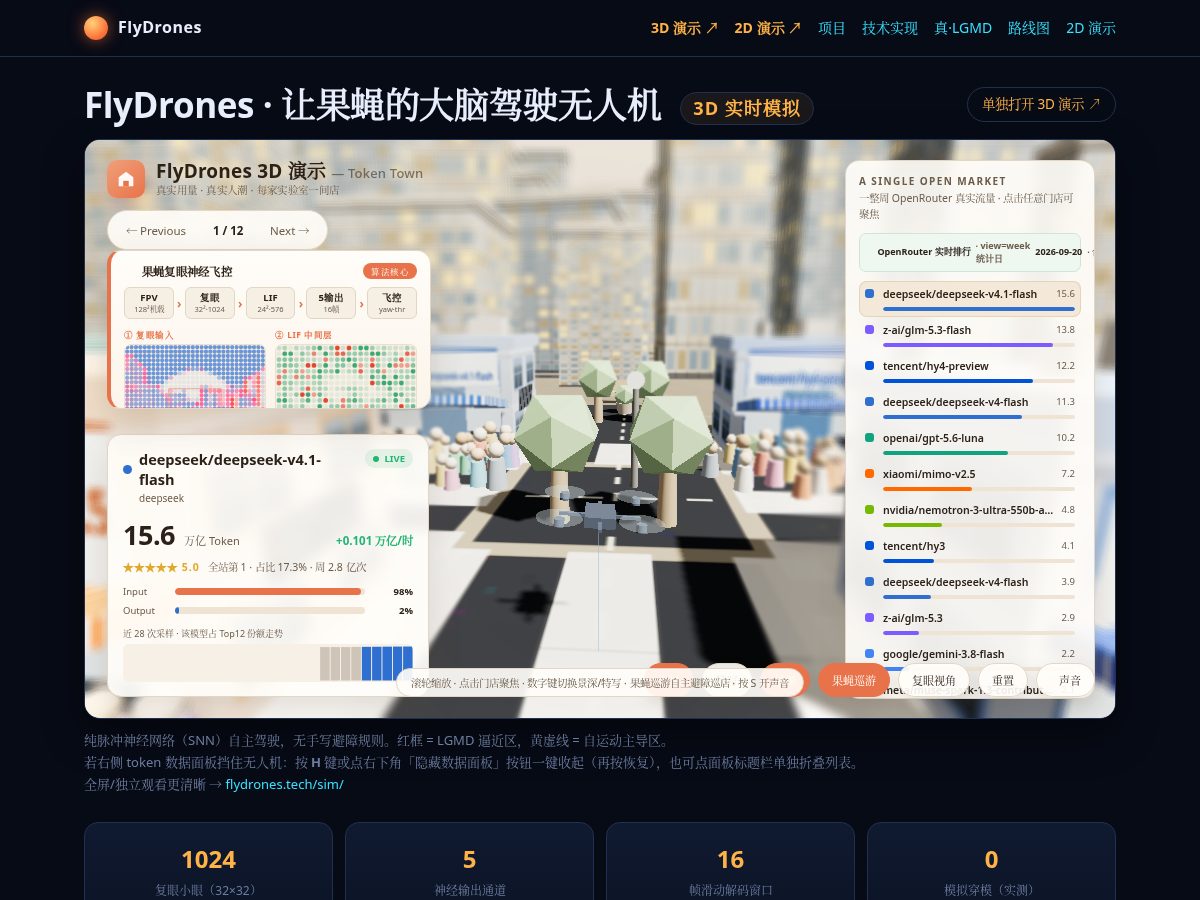Click ← Previous in the pager
Image resolution: width=1200 pixels, height=900 pixels.
point(156,230)
